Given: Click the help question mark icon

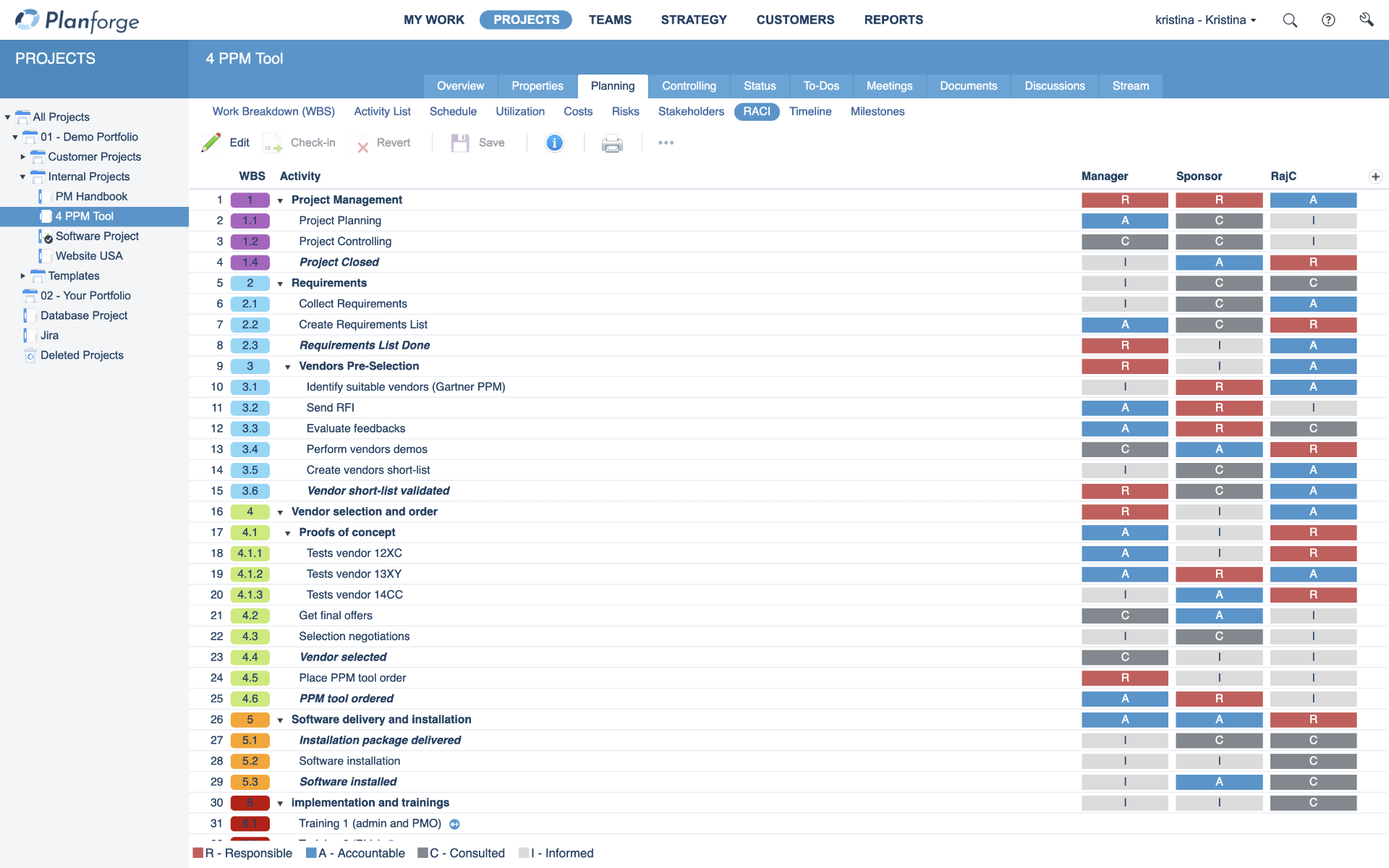Looking at the screenshot, I should [1328, 20].
